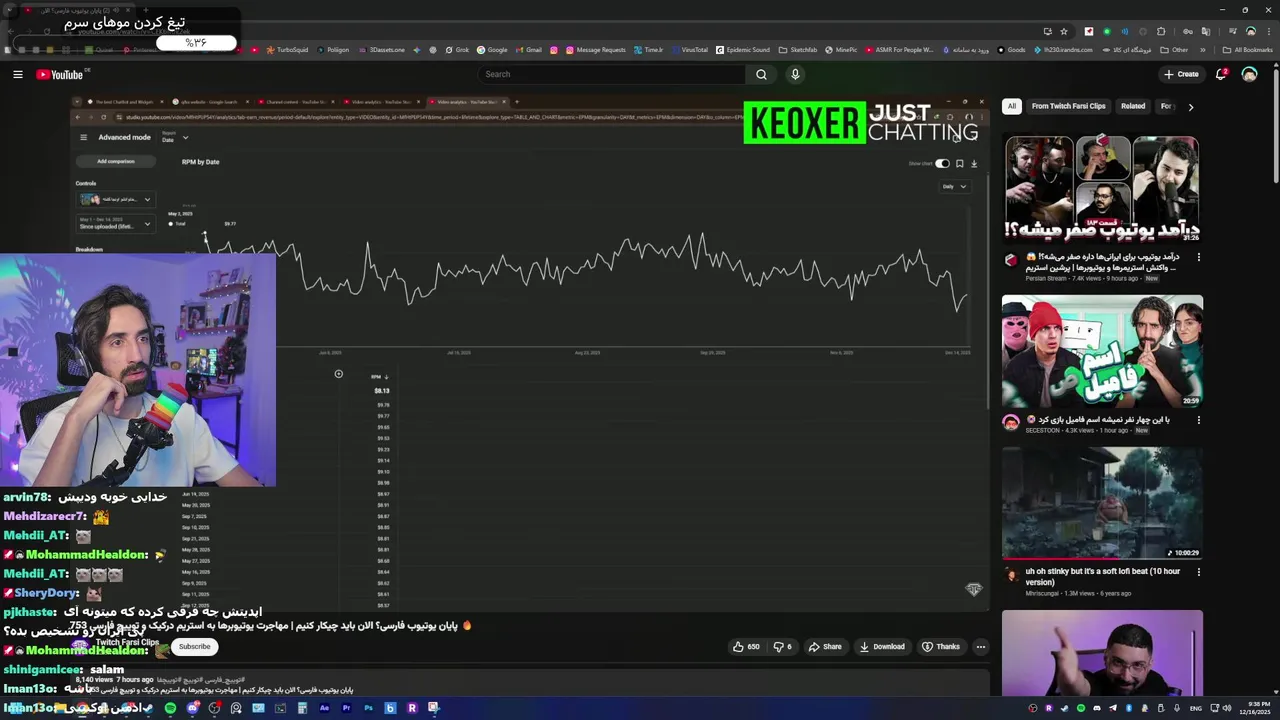Dislike the video
The height and width of the screenshot is (720, 1280).
click(782, 647)
